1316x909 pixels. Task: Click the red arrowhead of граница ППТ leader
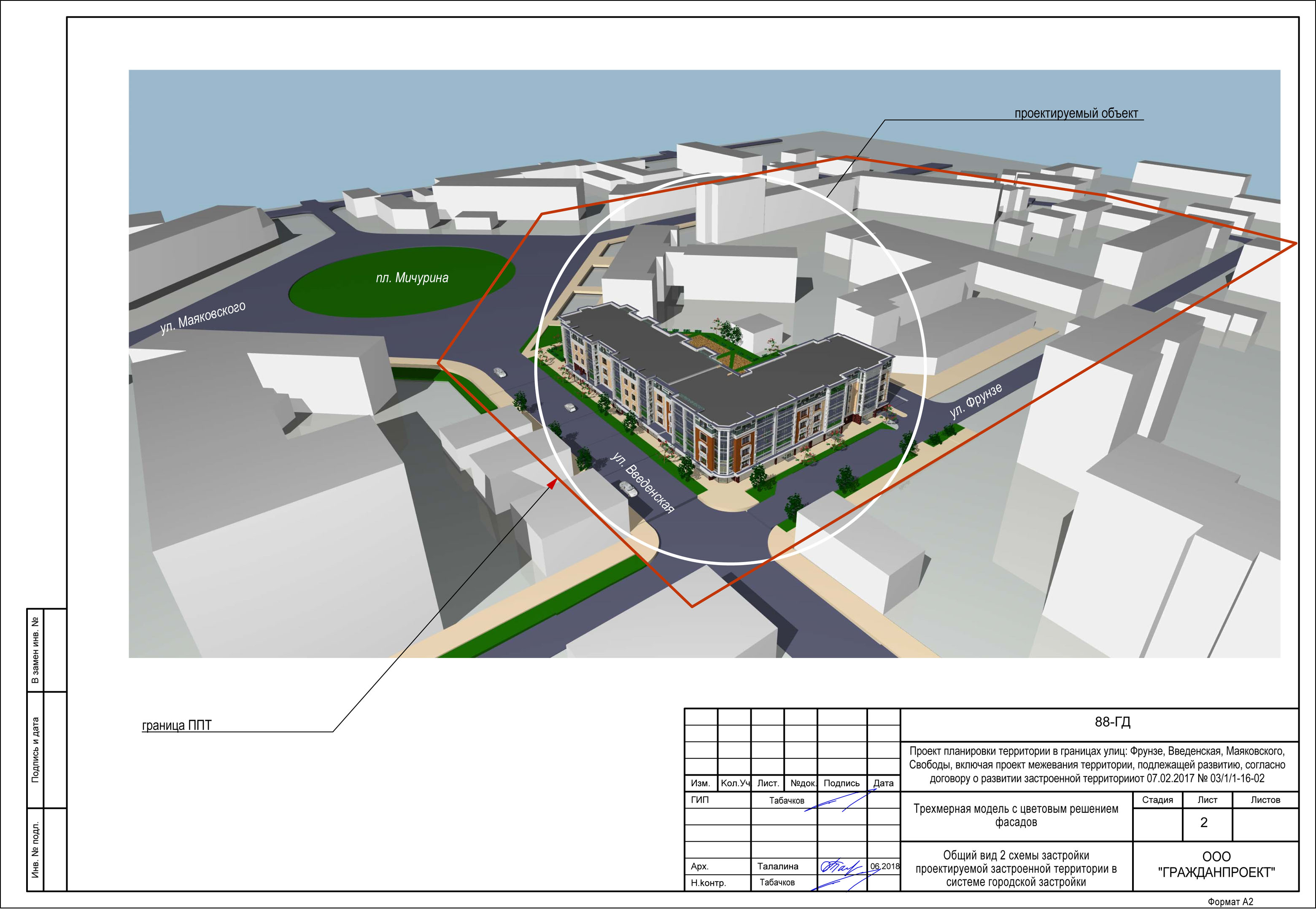(552, 484)
